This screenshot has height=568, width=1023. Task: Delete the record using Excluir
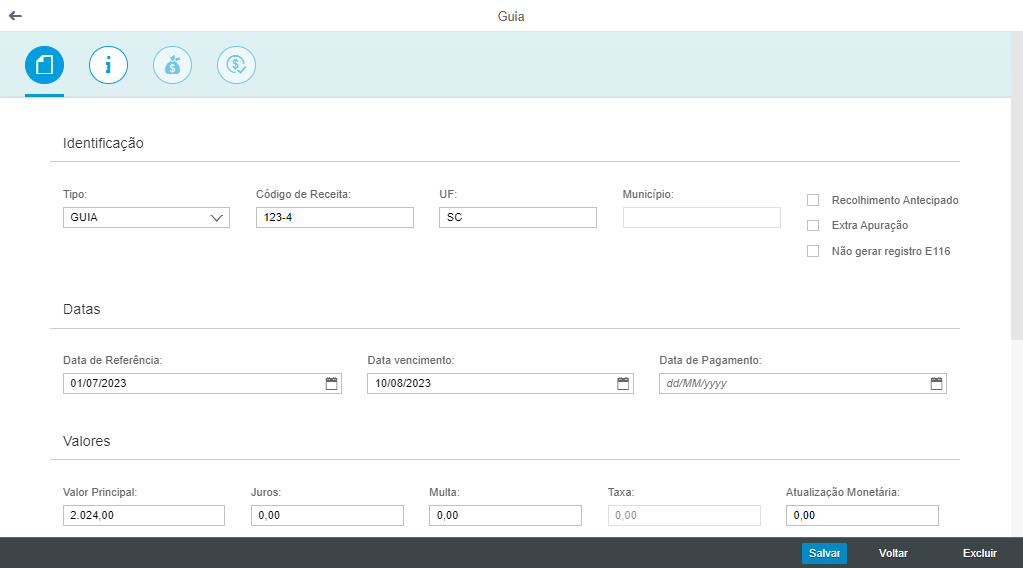click(x=979, y=553)
